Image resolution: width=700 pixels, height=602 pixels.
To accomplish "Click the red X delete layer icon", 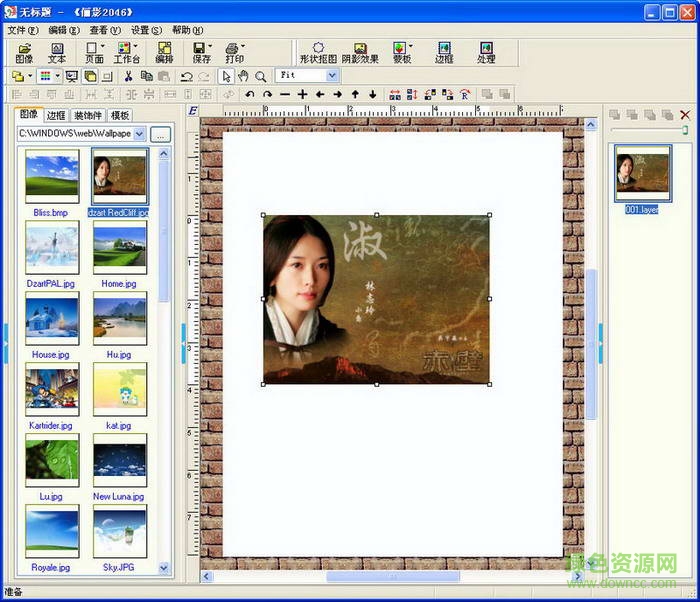I will (685, 115).
